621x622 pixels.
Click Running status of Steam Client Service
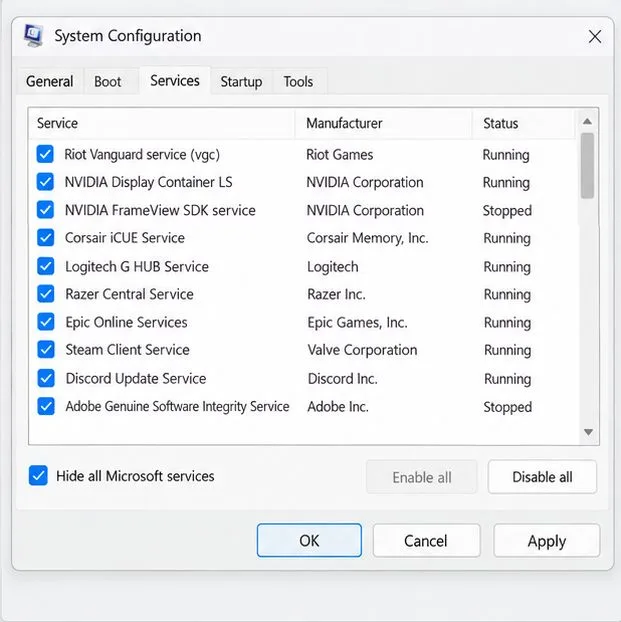(x=508, y=350)
